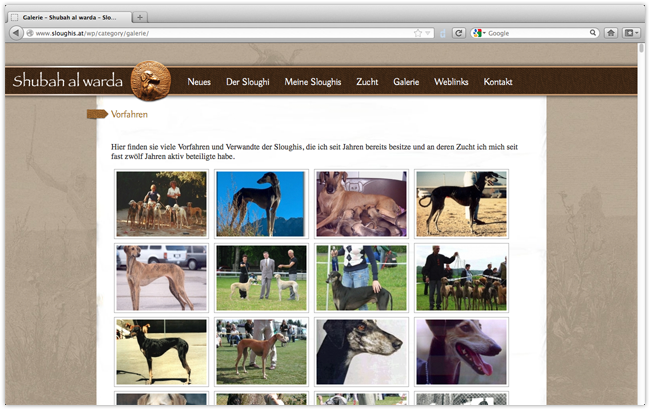650x410 pixels.
Task: Select the Galerie - Shubah al warda tab
Action: 70,17
